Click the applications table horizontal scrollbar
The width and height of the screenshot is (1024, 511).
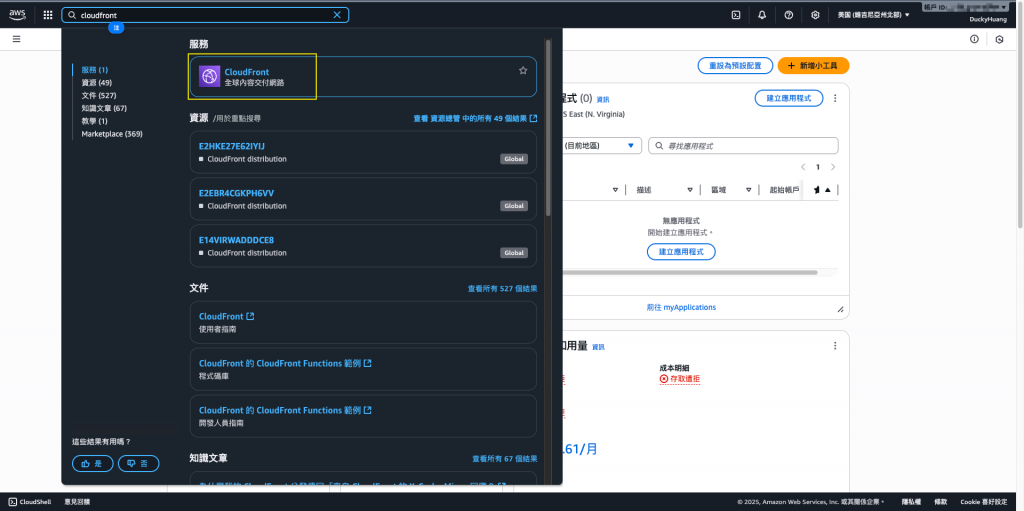tap(689, 272)
